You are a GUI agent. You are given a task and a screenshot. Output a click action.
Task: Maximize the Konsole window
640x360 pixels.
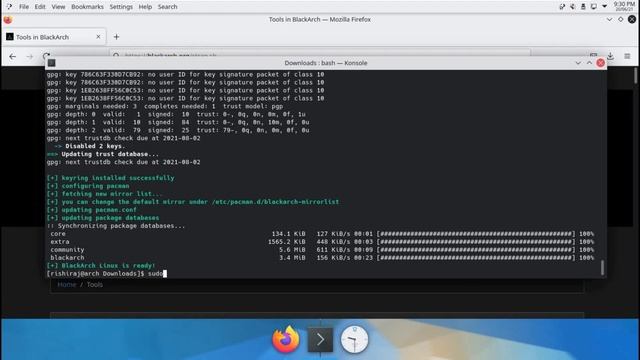pos(589,63)
